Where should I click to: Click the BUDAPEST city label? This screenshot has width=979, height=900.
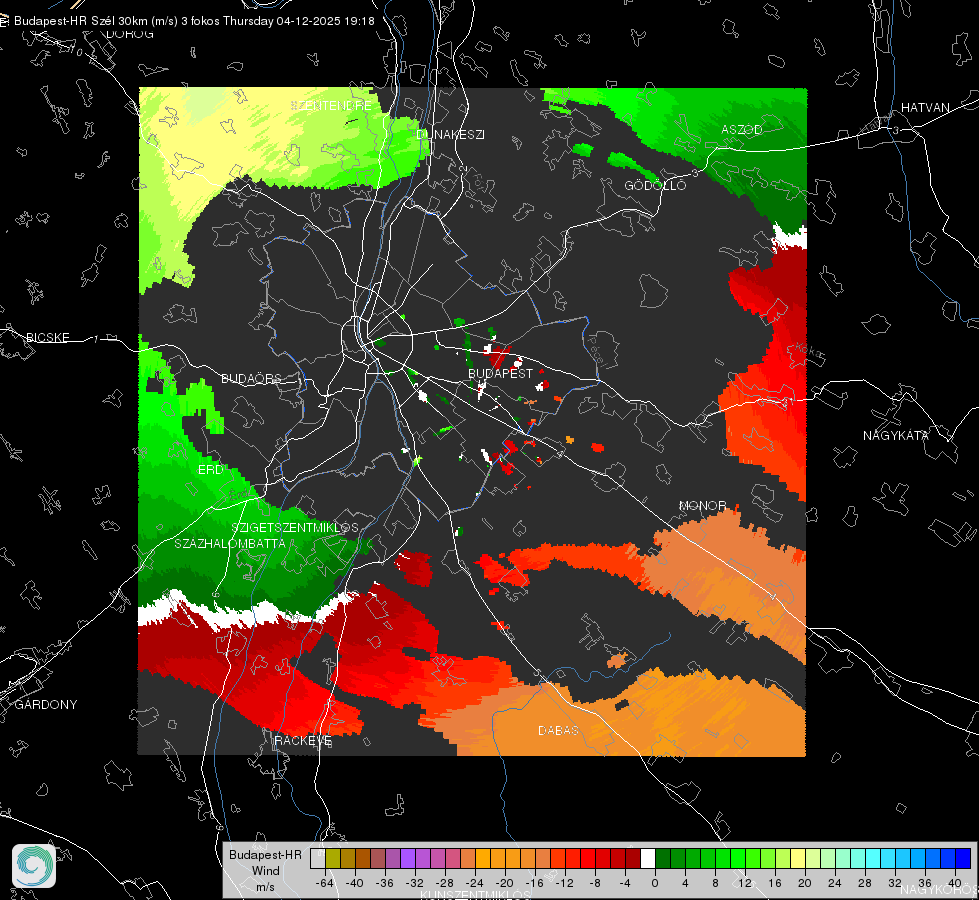pyautogui.click(x=500, y=373)
